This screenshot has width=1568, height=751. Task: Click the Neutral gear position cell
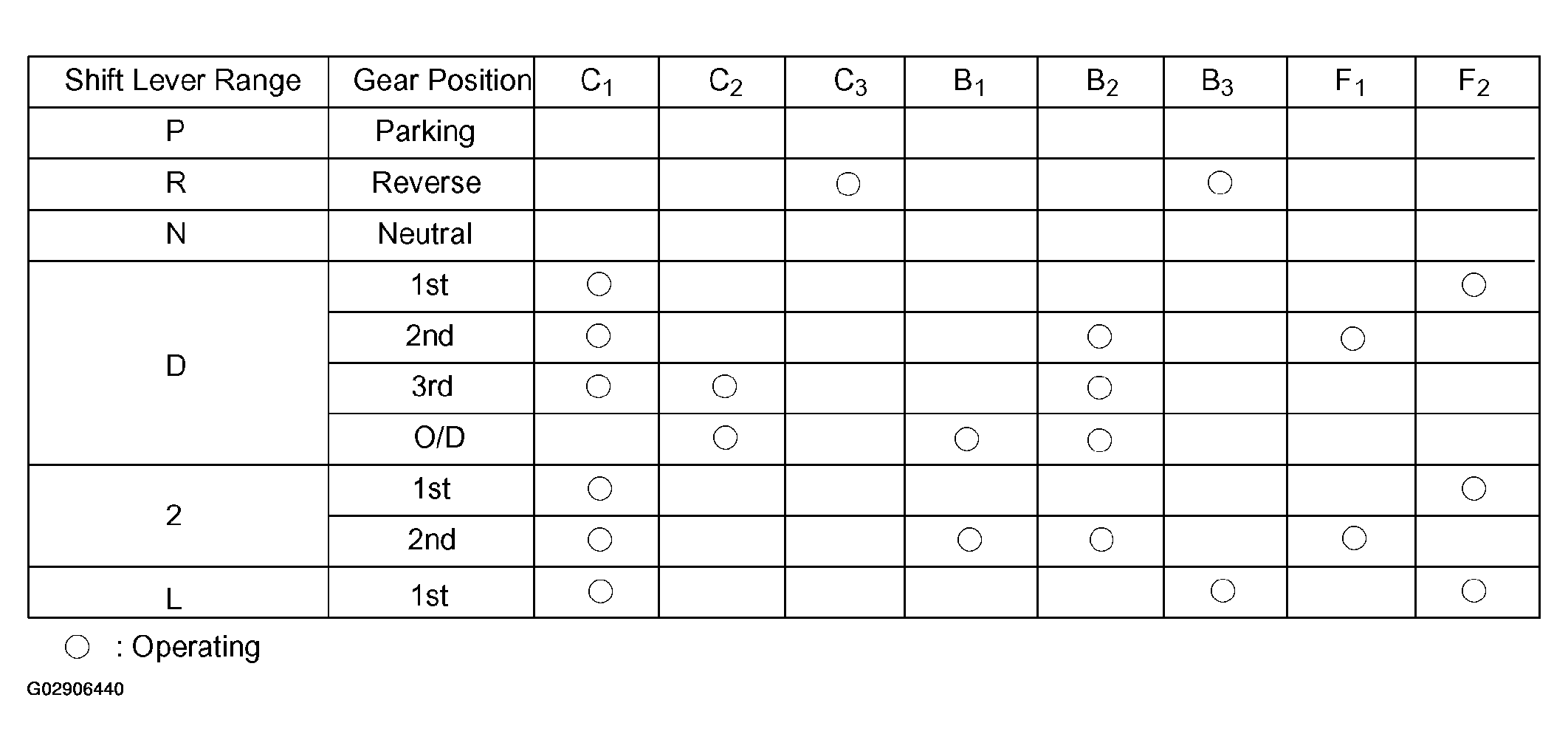(431, 236)
